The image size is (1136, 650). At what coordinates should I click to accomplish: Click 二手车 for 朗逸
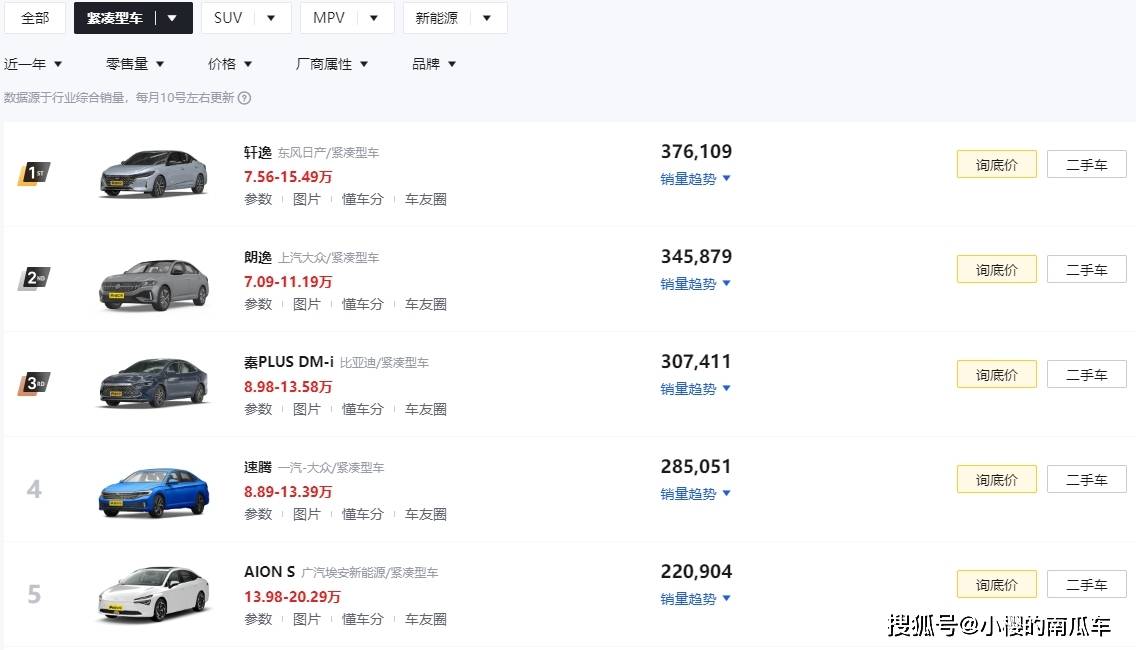[1087, 270]
